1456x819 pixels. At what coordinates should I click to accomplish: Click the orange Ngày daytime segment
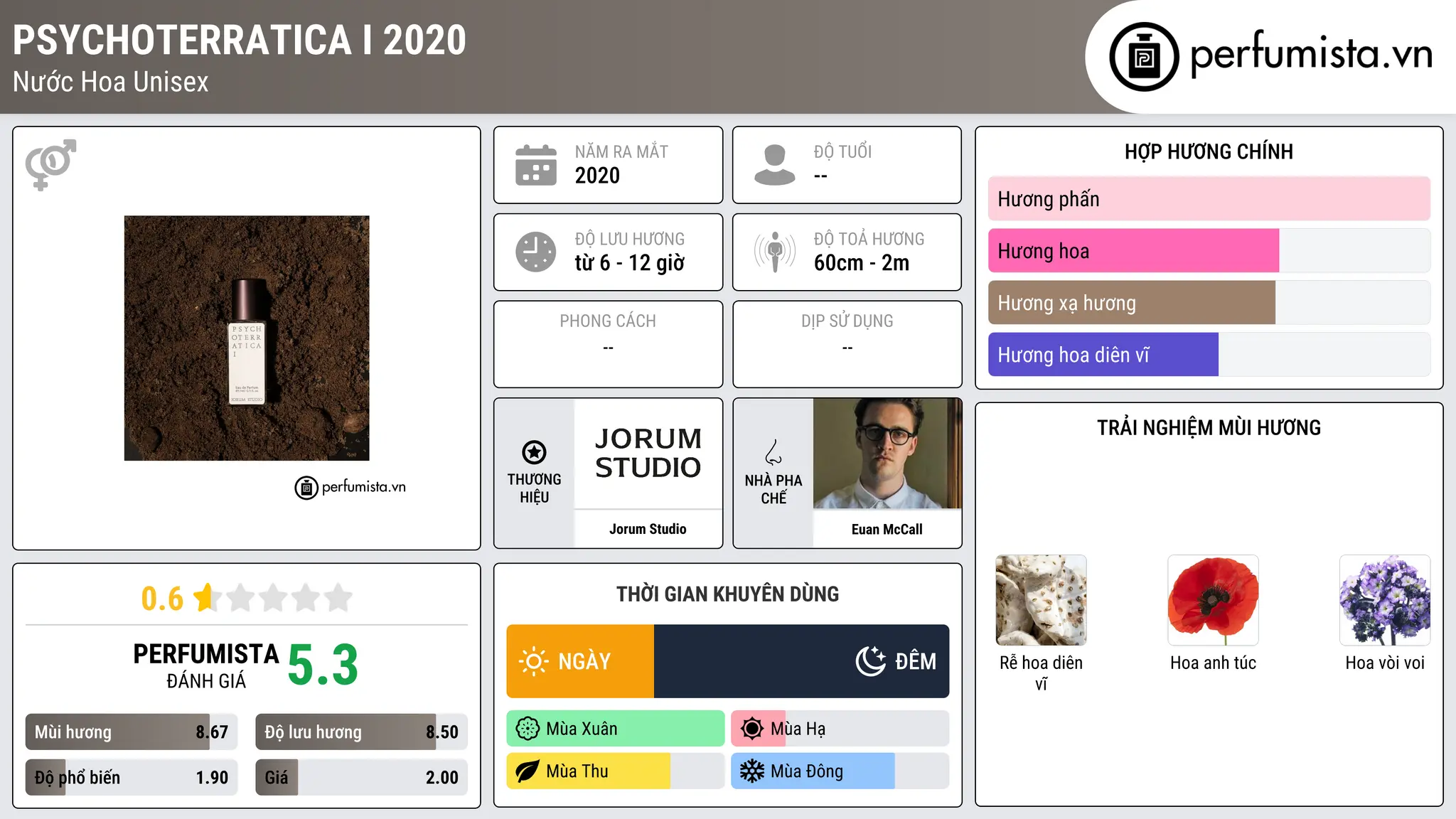(580, 661)
